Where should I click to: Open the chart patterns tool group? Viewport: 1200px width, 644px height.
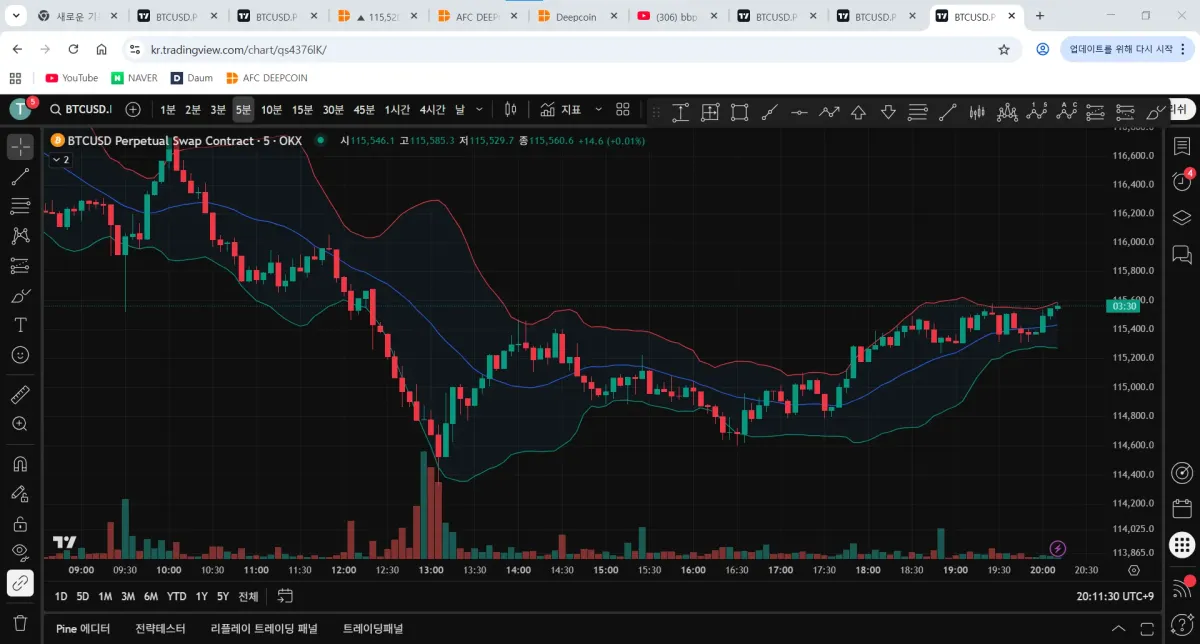pos(20,236)
